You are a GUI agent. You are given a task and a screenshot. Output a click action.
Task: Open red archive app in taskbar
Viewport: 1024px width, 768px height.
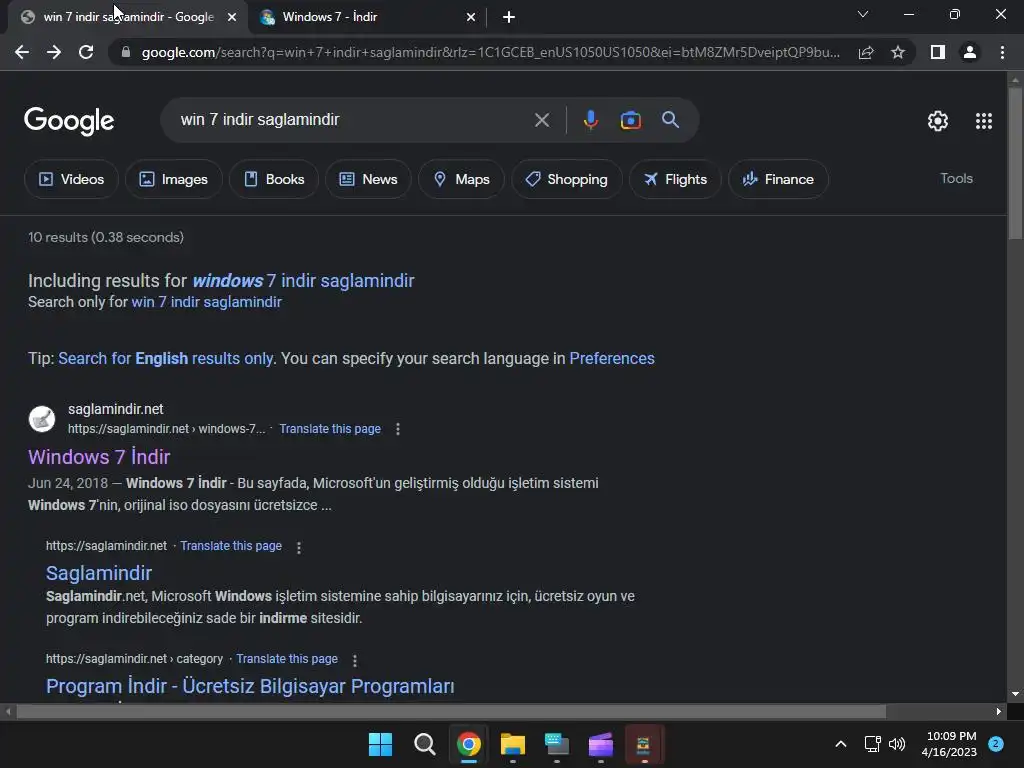tap(644, 744)
